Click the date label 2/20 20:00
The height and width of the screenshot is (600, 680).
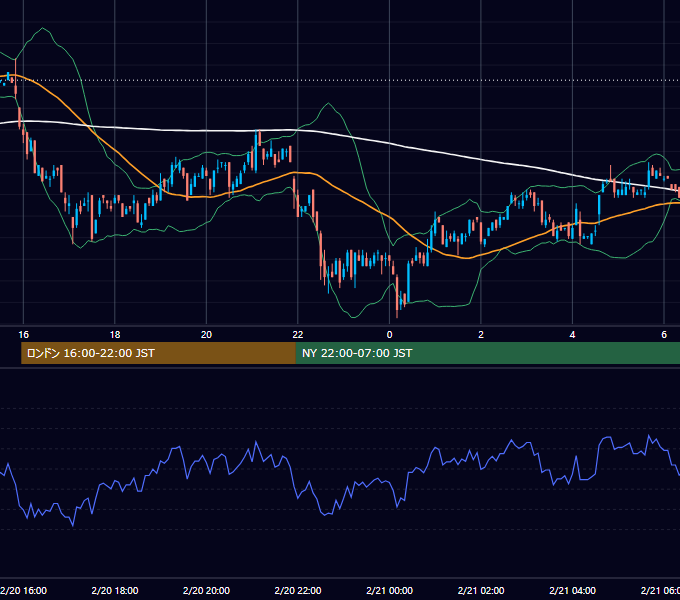(x=206, y=590)
